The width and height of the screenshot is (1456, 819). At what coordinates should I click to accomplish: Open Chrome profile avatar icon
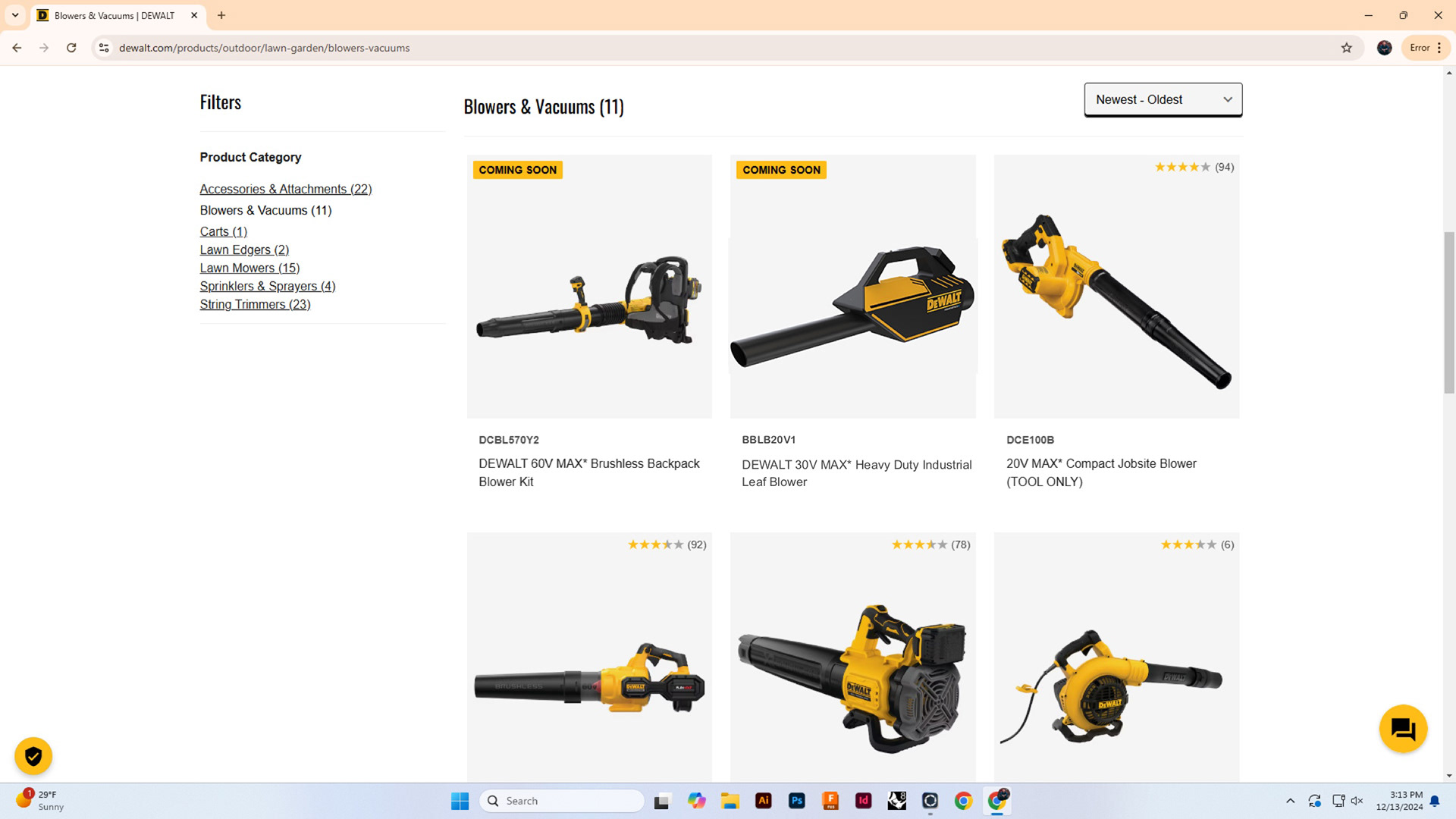click(x=1384, y=48)
